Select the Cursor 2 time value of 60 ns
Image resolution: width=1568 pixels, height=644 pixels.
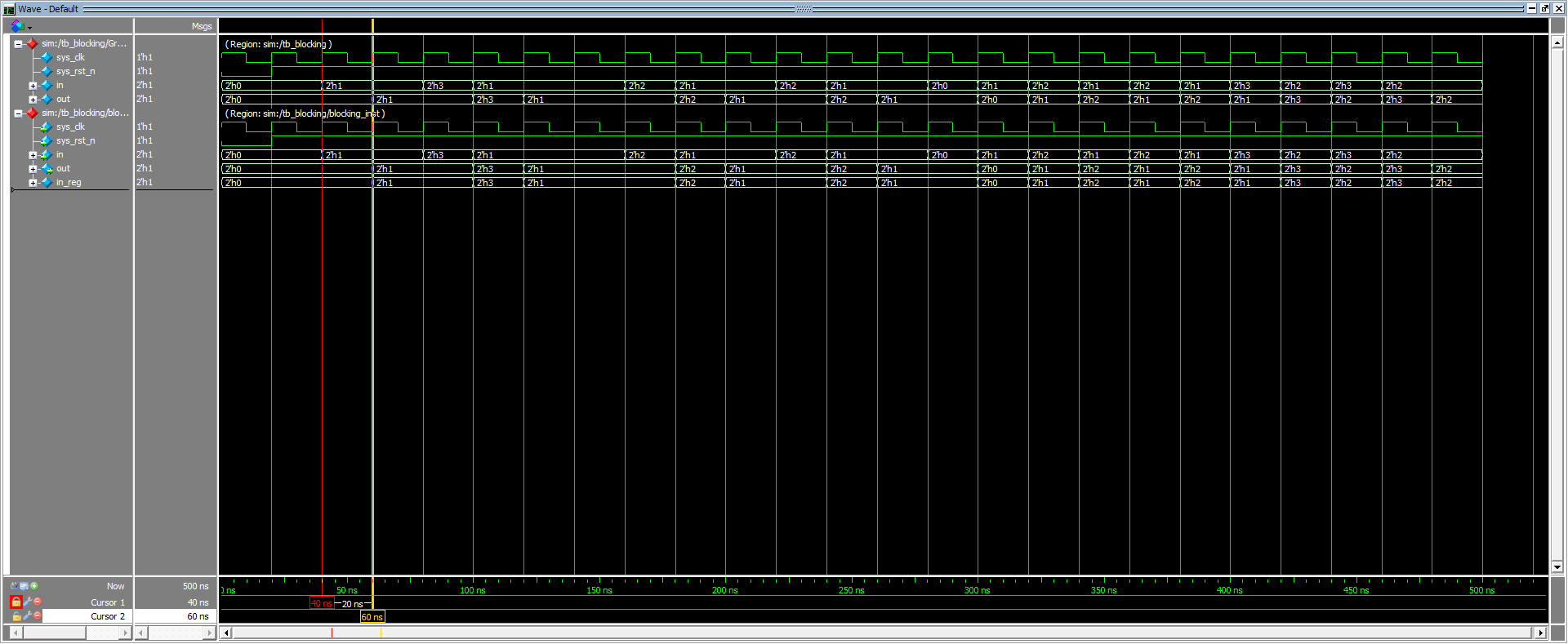198,617
